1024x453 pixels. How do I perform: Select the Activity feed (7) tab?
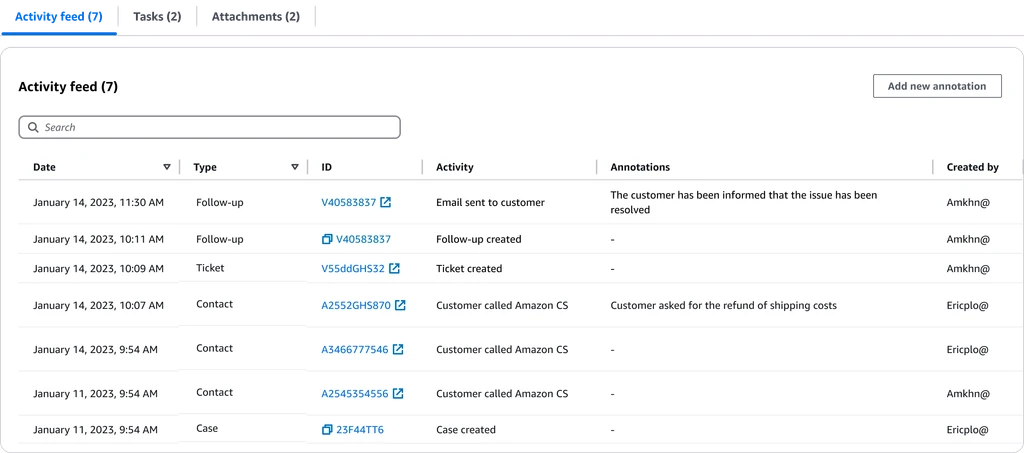click(59, 17)
